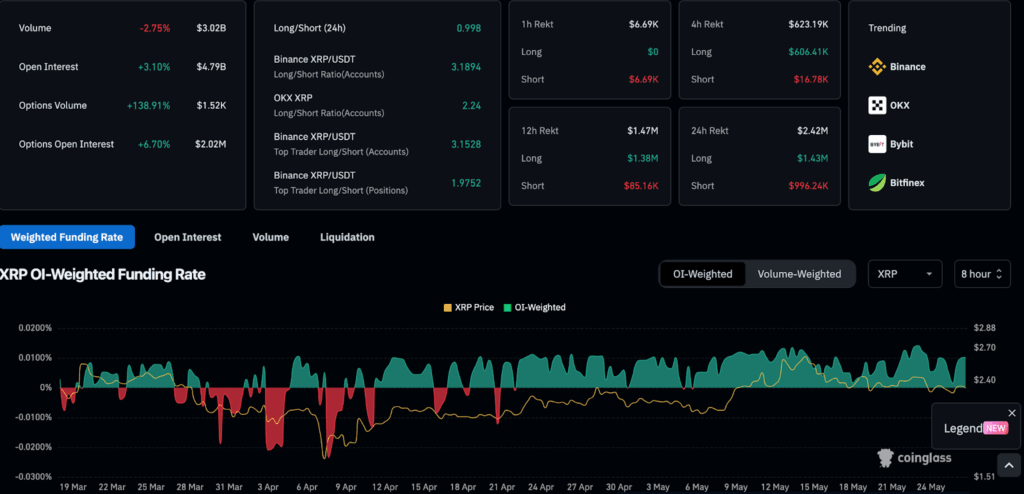Viewport: 1024px width, 494px height.
Task: Toggle XRP Price series in chart legend
Action: 468,307
